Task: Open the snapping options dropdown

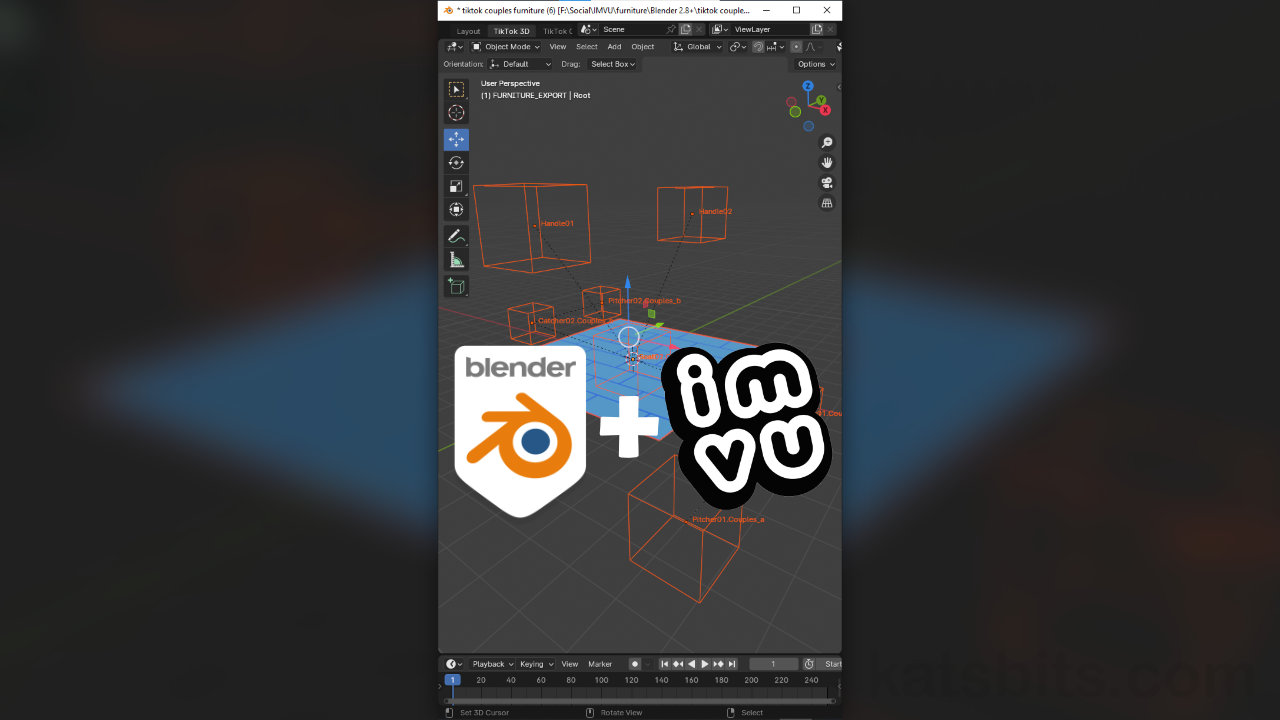Action: coord(774,47)
